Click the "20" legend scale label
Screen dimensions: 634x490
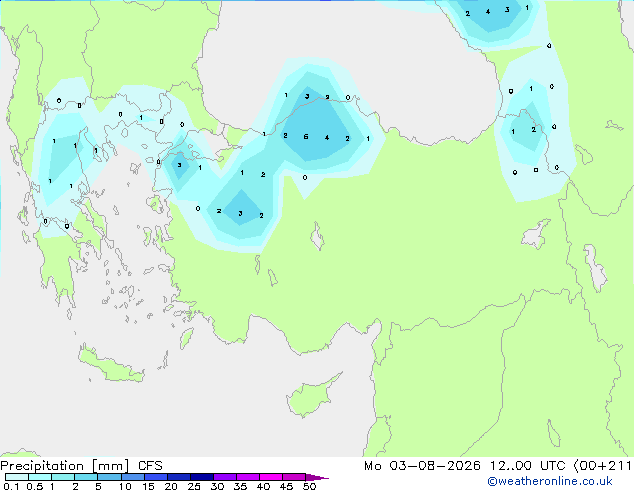(171, 486)
